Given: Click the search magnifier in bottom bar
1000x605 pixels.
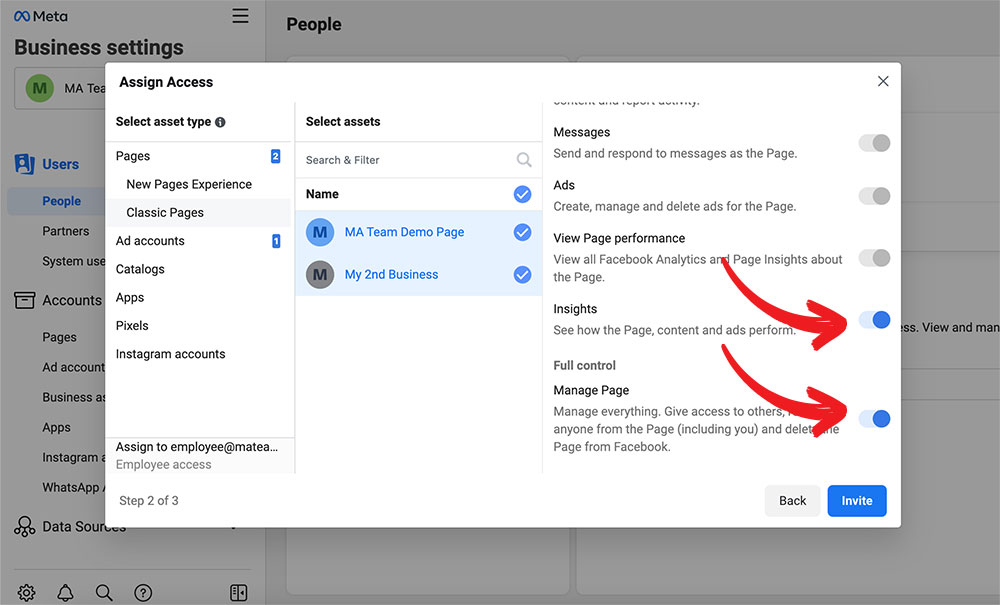Looking at the screenshot, I should tap(104, 593).
